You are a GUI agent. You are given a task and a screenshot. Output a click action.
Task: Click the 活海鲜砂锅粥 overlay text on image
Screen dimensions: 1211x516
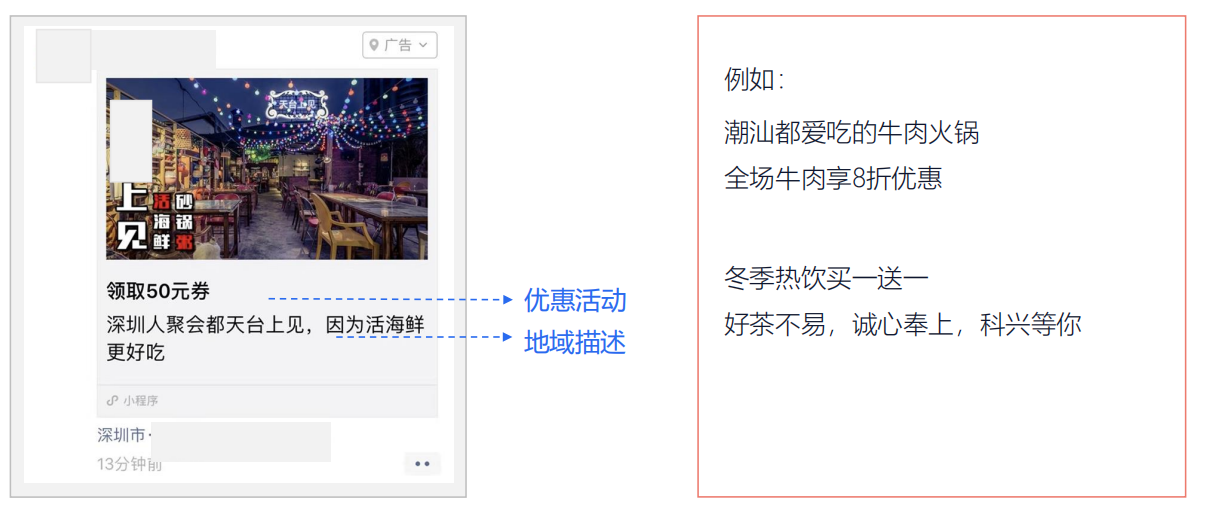coord(172,222)
